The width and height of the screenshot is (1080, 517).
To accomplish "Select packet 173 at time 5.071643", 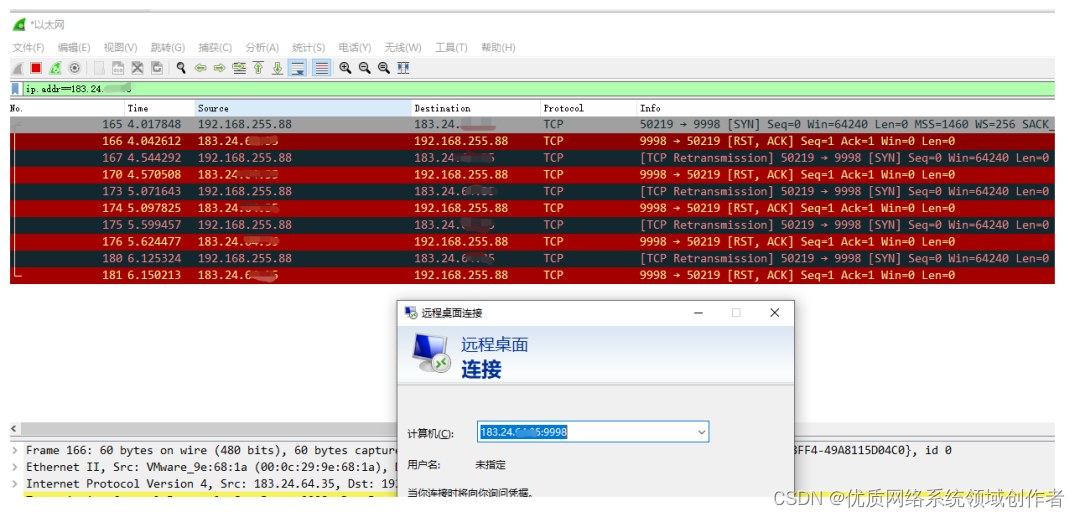I will pyautogui.click(x=532, y=191).
